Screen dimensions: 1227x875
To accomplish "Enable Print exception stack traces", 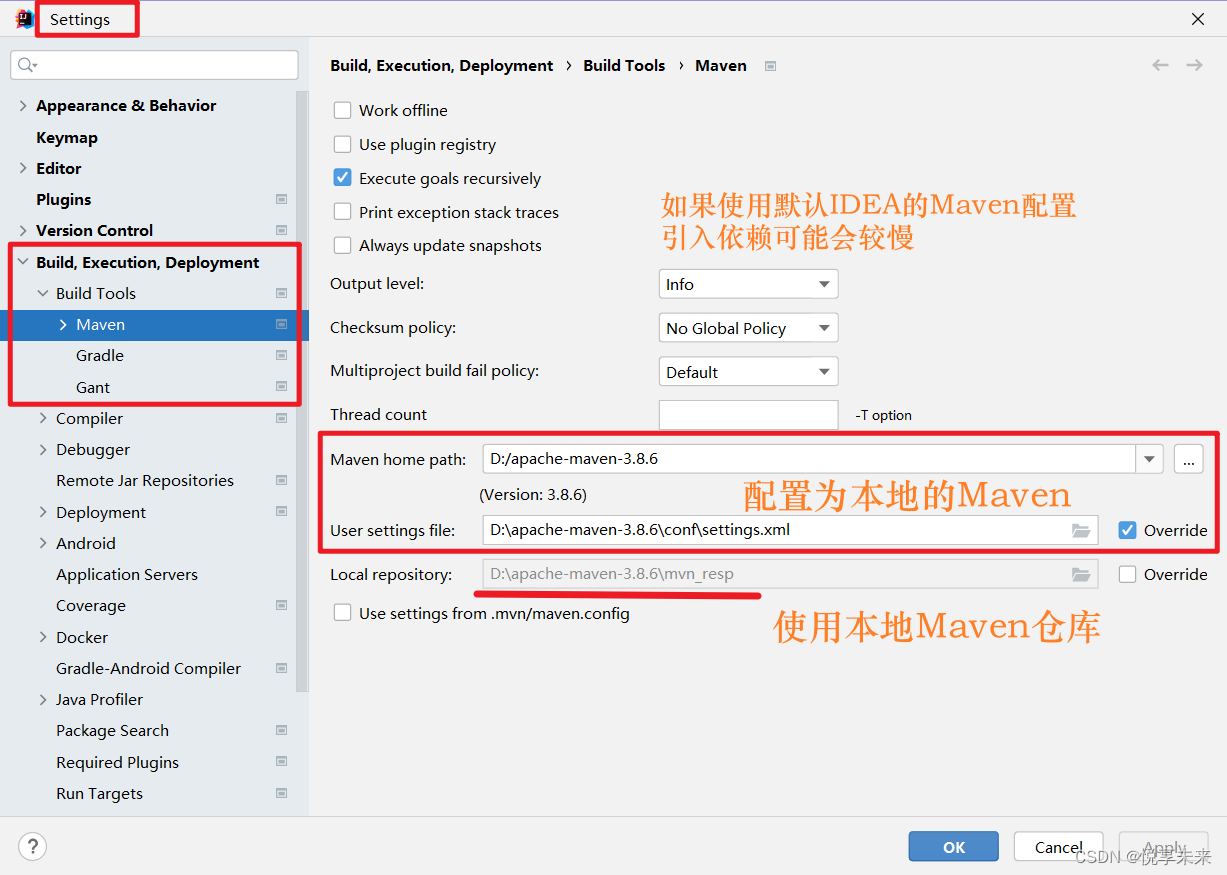I will [x=343, y=212].
